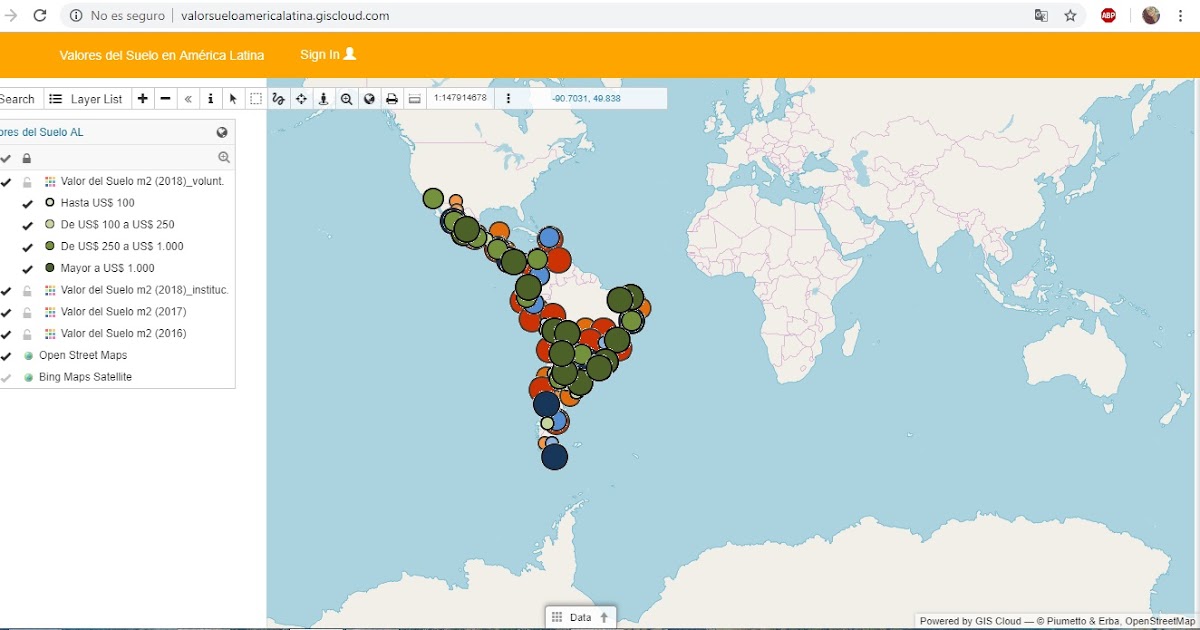Open the Layer List menu
Image resolution: width=1200 pixels, height=630 pixels.
[x=86, y=99]
